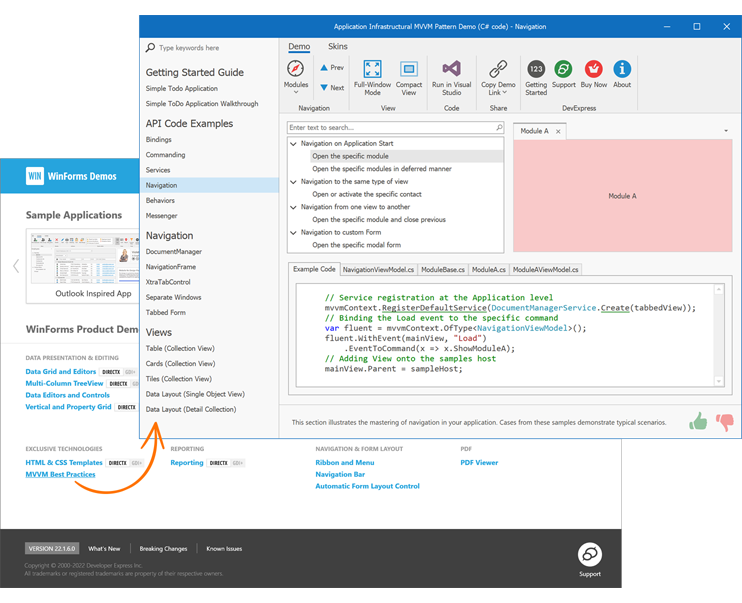Viewport: 742px width, 603px height.
Task: Click the green Support ribbon icon
Action: click(x=563, y=69)
